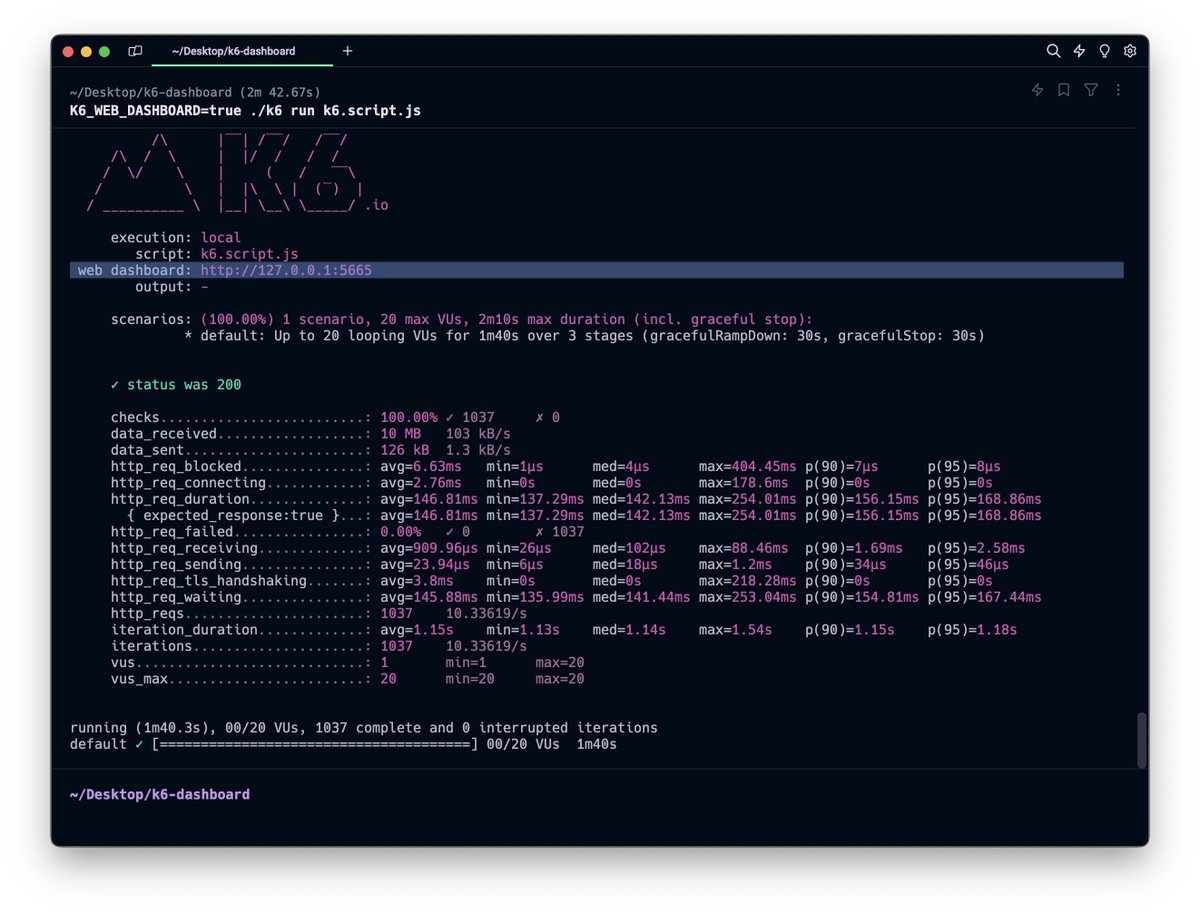1200x914 pixels.
Task: Click the http_reqs 1037 count
Action: tap(397, 614)
